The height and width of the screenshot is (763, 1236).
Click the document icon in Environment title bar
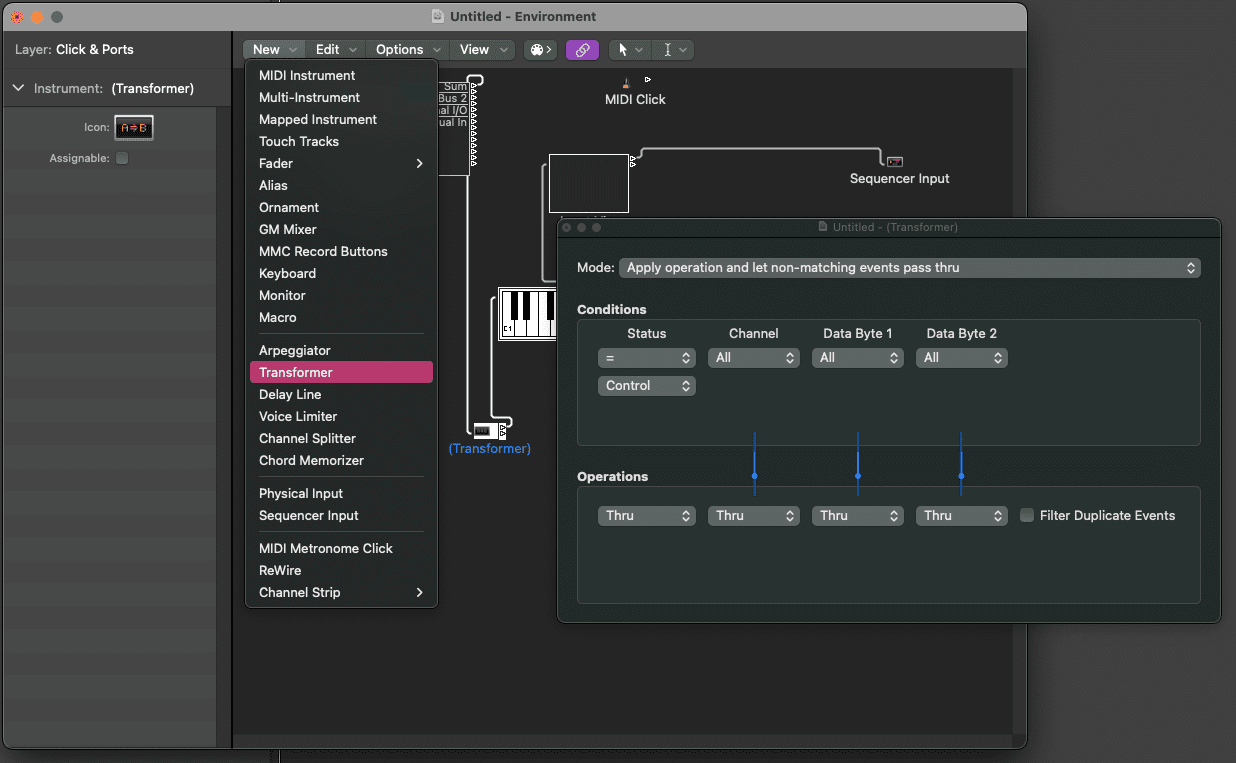(x=437, y=16)
